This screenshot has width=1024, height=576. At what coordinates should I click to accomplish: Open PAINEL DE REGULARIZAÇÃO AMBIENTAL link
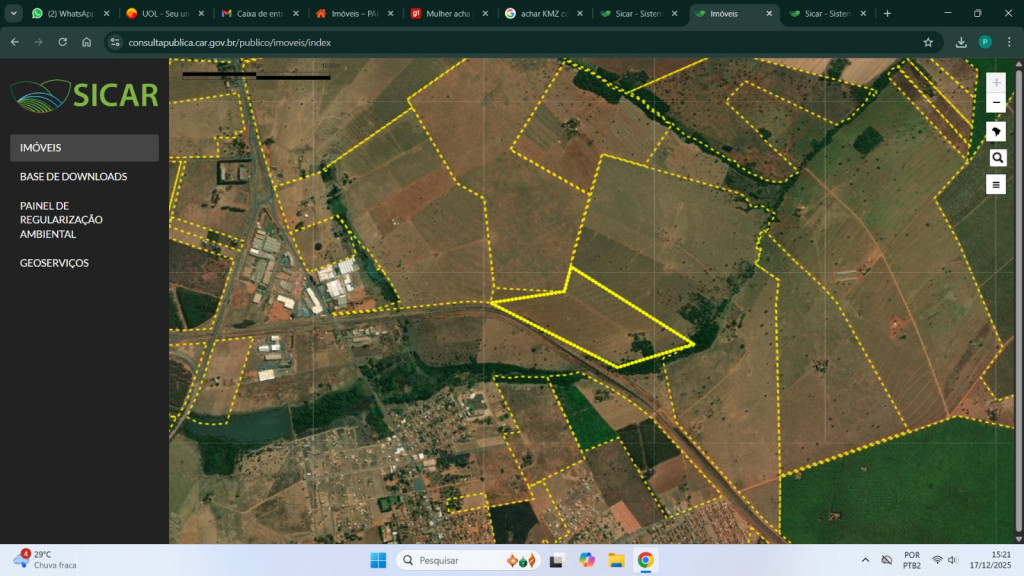point(61,220)
